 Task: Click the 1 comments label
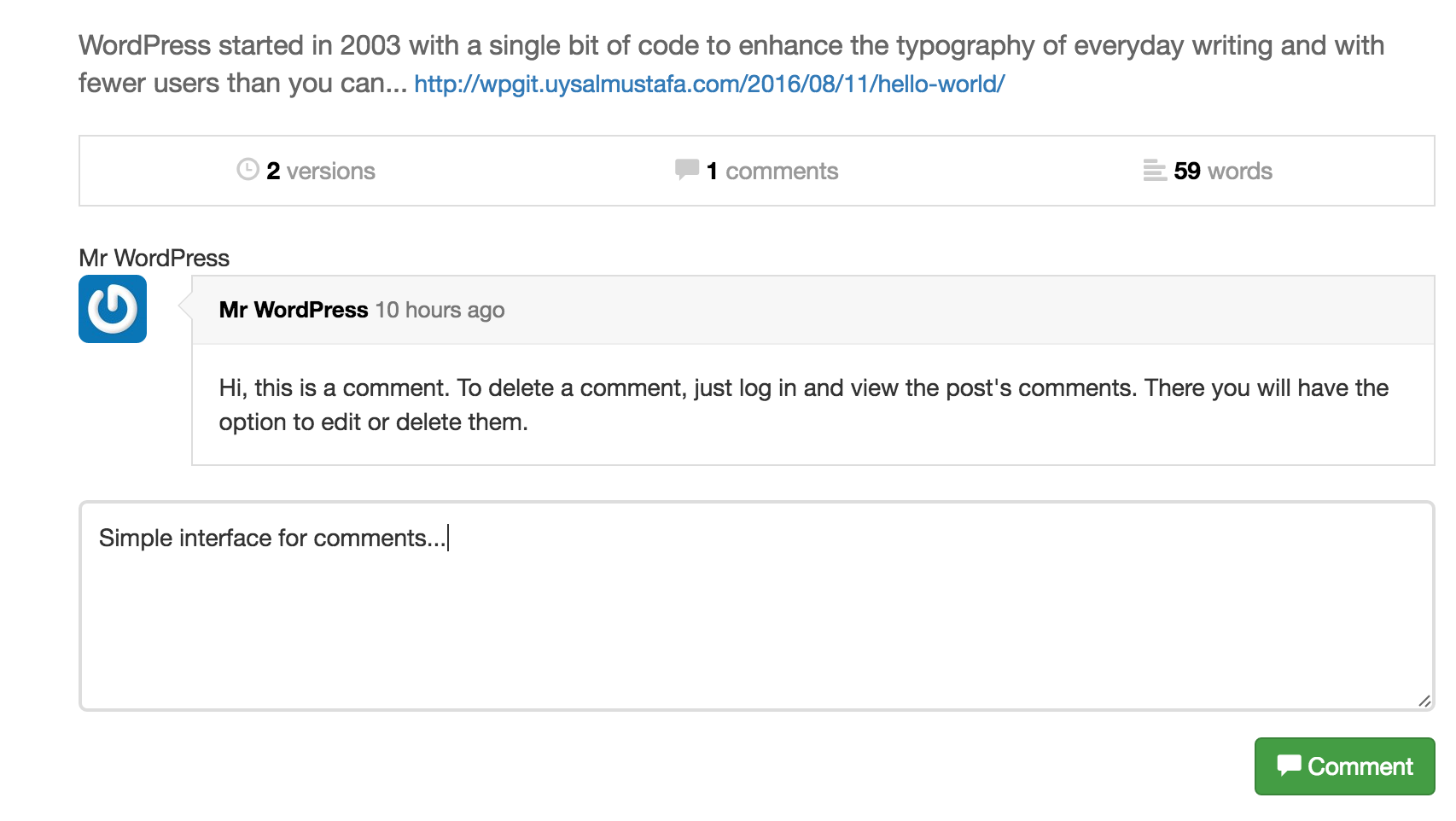click(771, 171)
